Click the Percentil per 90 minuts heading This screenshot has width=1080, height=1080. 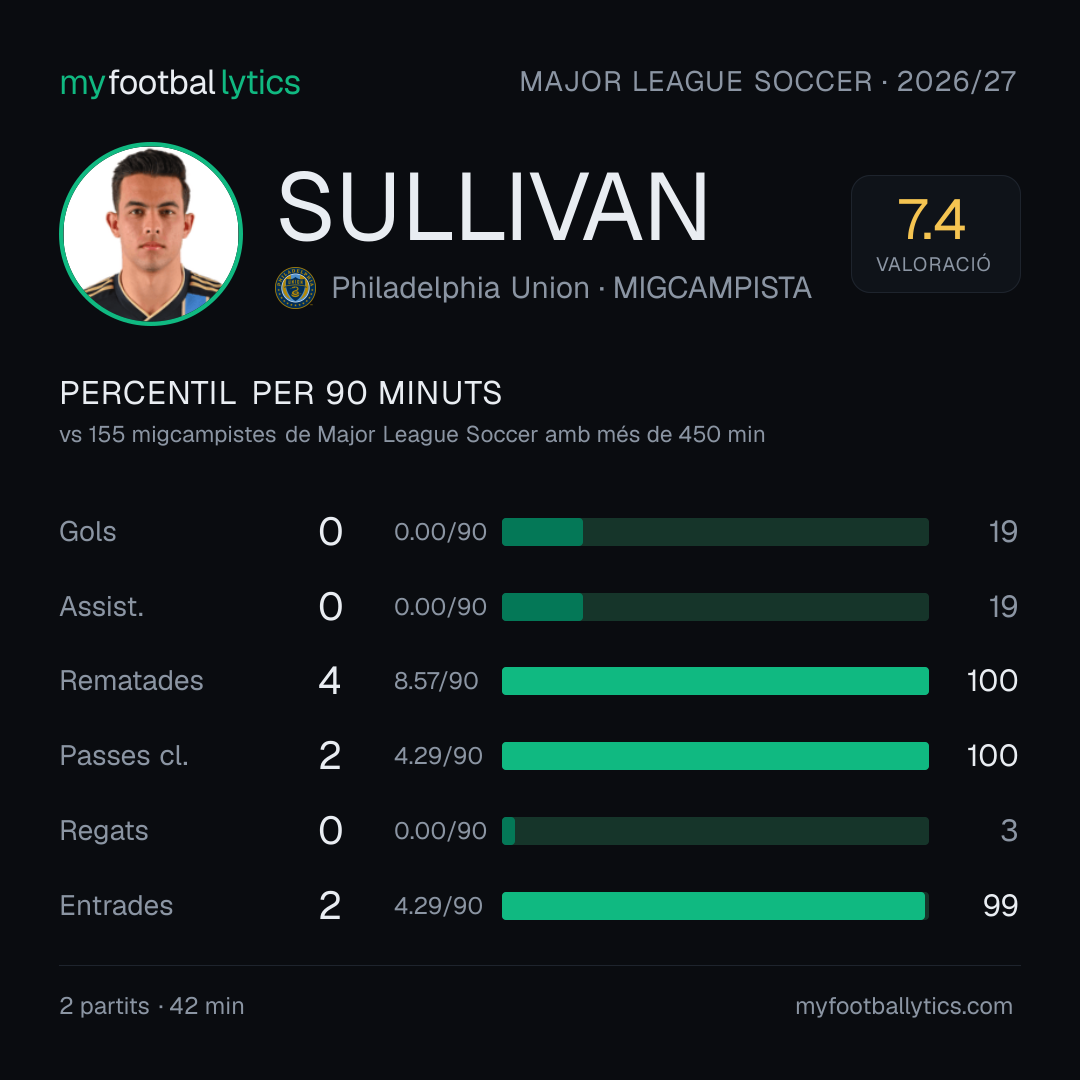tap(281, 393)
